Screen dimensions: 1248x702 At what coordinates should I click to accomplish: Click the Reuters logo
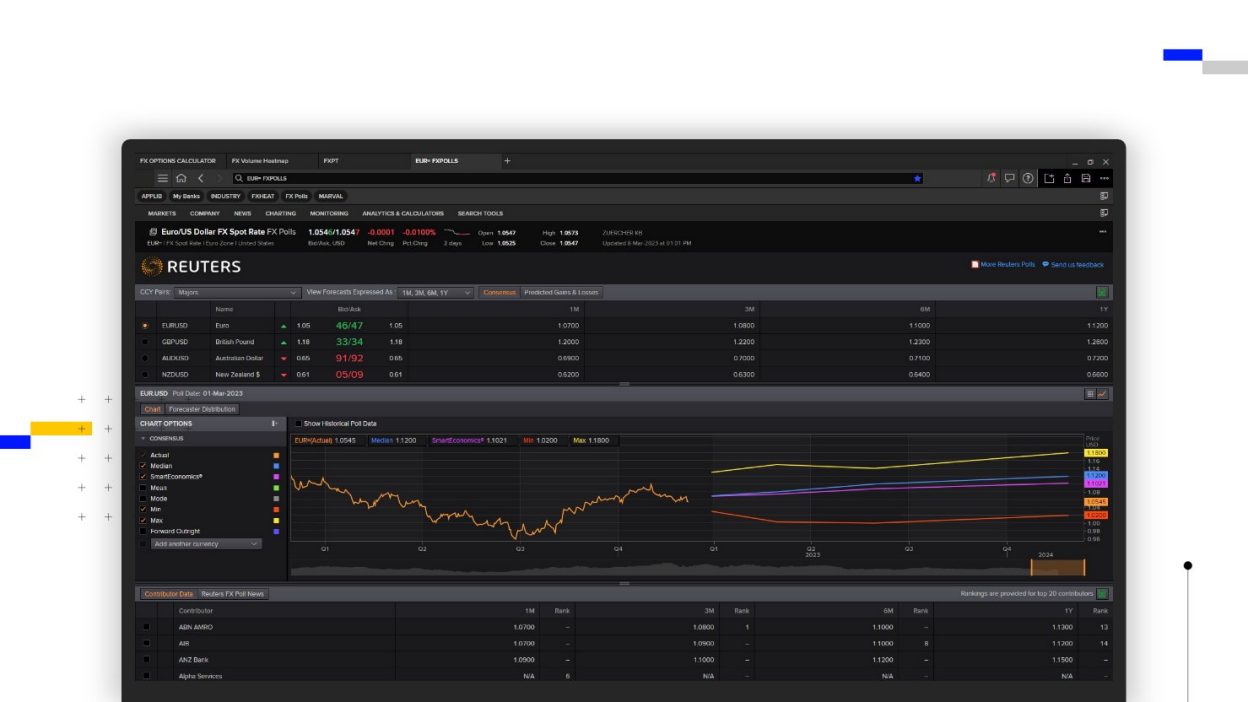pos(191,267)
